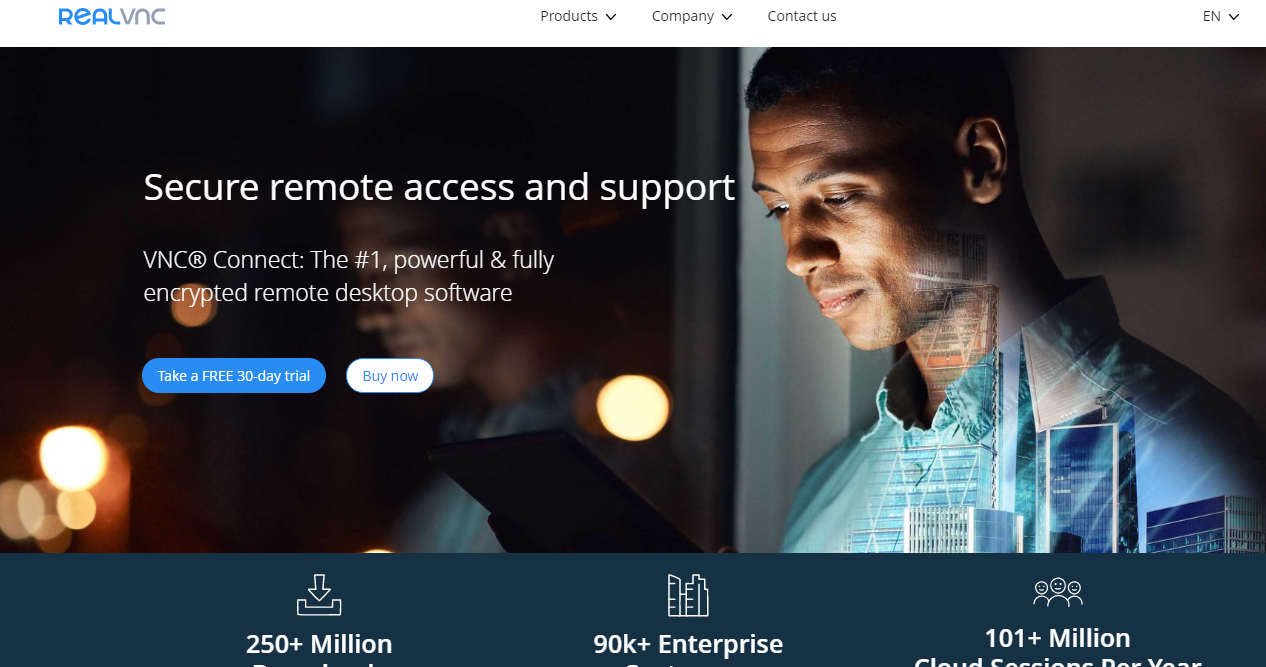This screenshot has width=1266, height=667.
Task: Click the enterprise buildings icon
Action: pyautogui.click(x=688, y=595)
